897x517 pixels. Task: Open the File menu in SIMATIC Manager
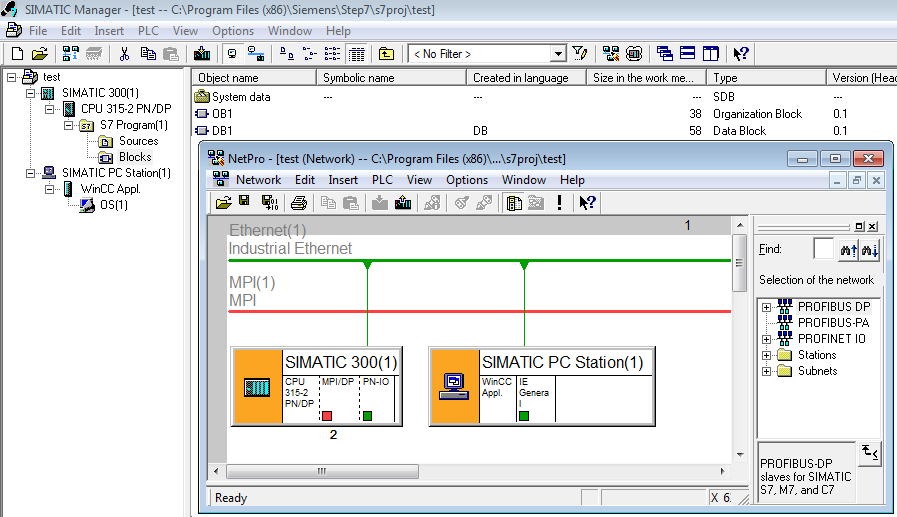38,31
